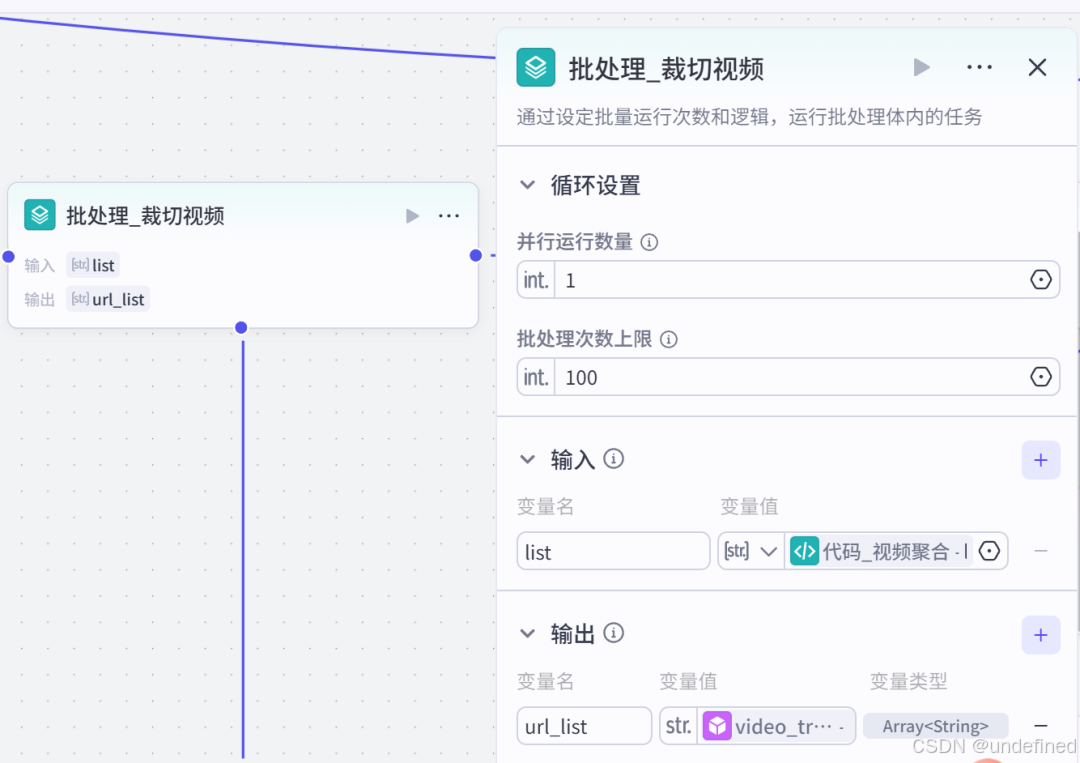Add a new input variable
This screenshot has width=1080, height=763.
pos(1041,460)
